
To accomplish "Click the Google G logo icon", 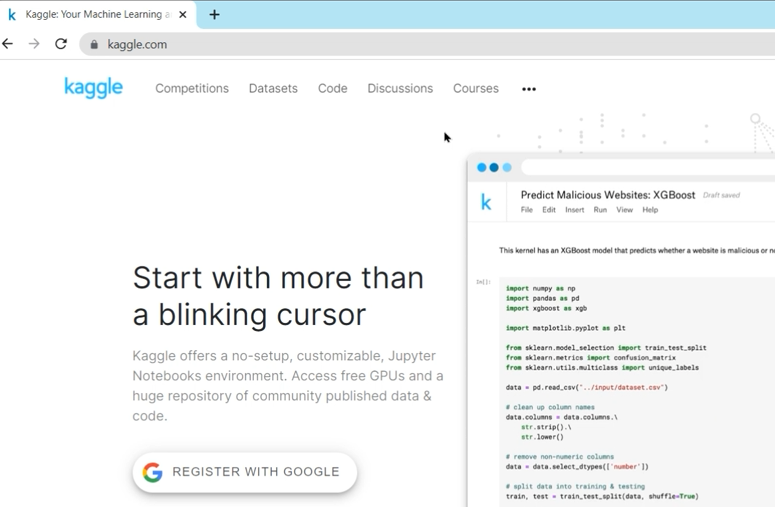I will tap(153, 472).
